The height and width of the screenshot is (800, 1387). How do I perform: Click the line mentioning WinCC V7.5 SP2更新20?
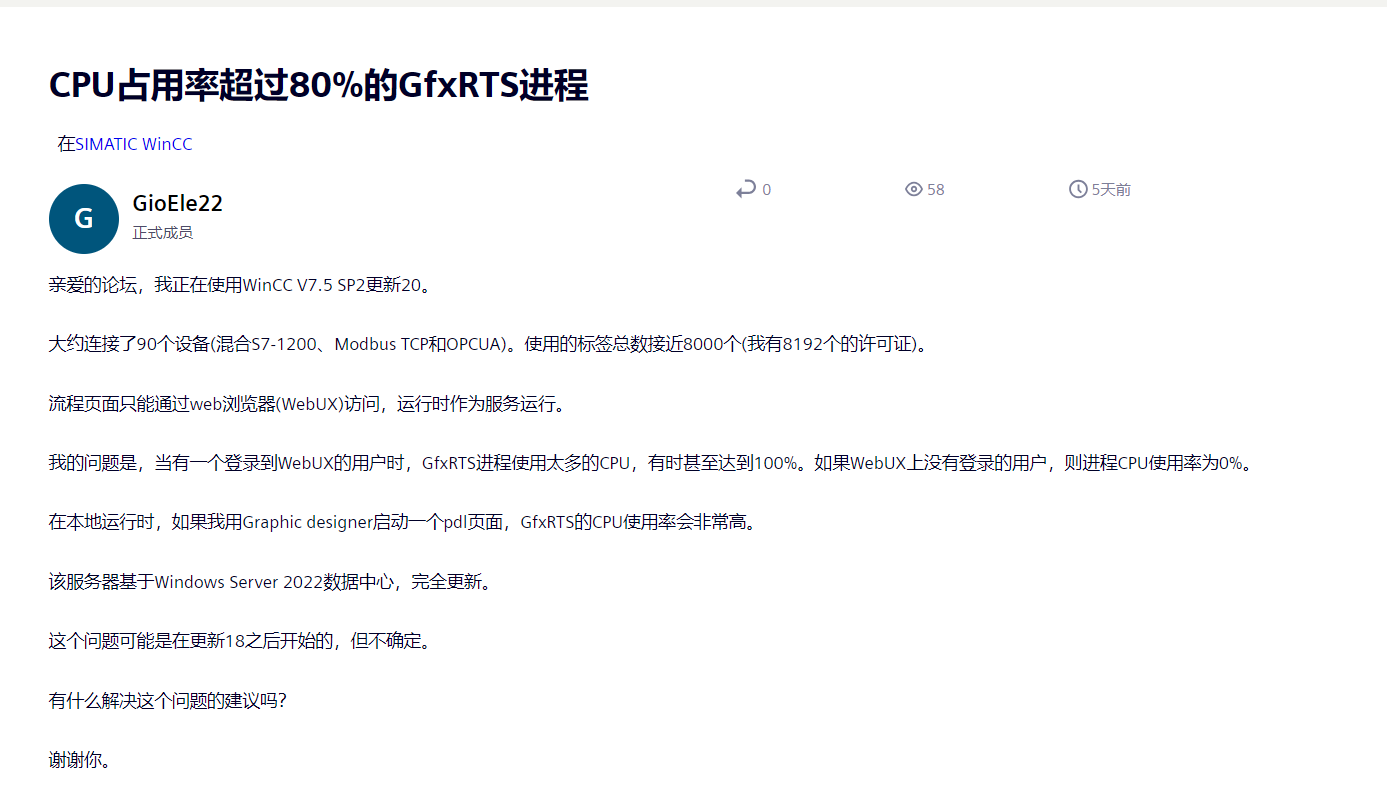(x=240, y=285)
